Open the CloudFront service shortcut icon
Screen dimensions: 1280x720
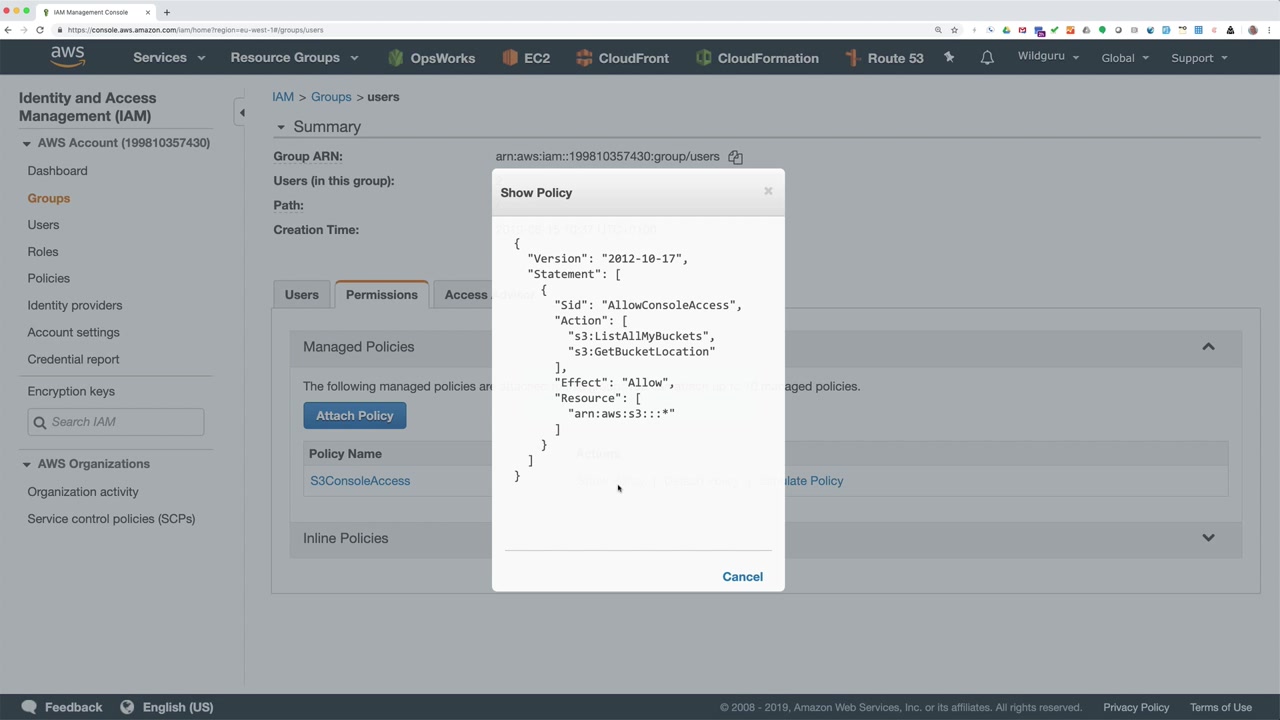click(x=585, y=58)
